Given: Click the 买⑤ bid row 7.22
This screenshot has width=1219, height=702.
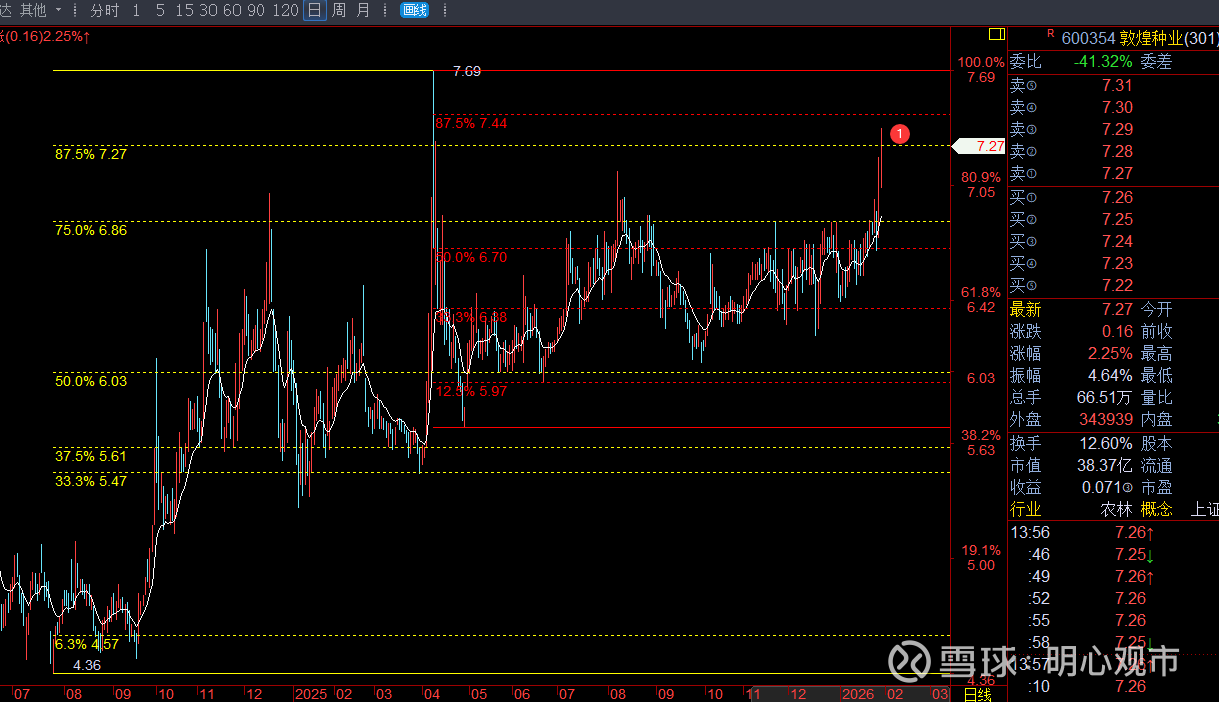Looking at the screenshot, I should pyautogui.click(x=1113, y=286).
